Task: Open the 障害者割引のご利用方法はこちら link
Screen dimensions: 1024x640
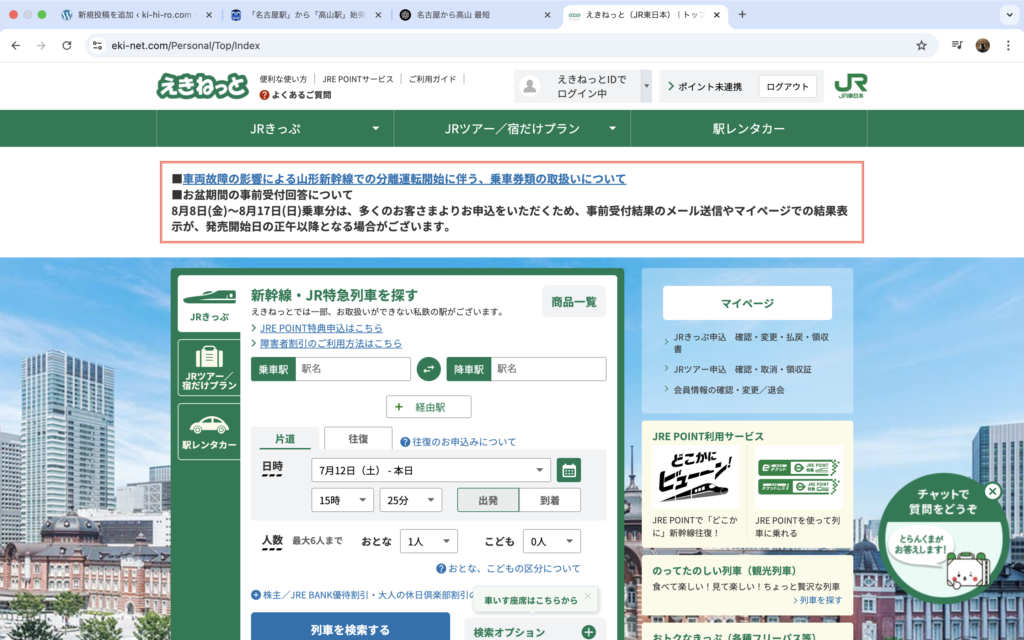Action: click(x=331, y=344)
